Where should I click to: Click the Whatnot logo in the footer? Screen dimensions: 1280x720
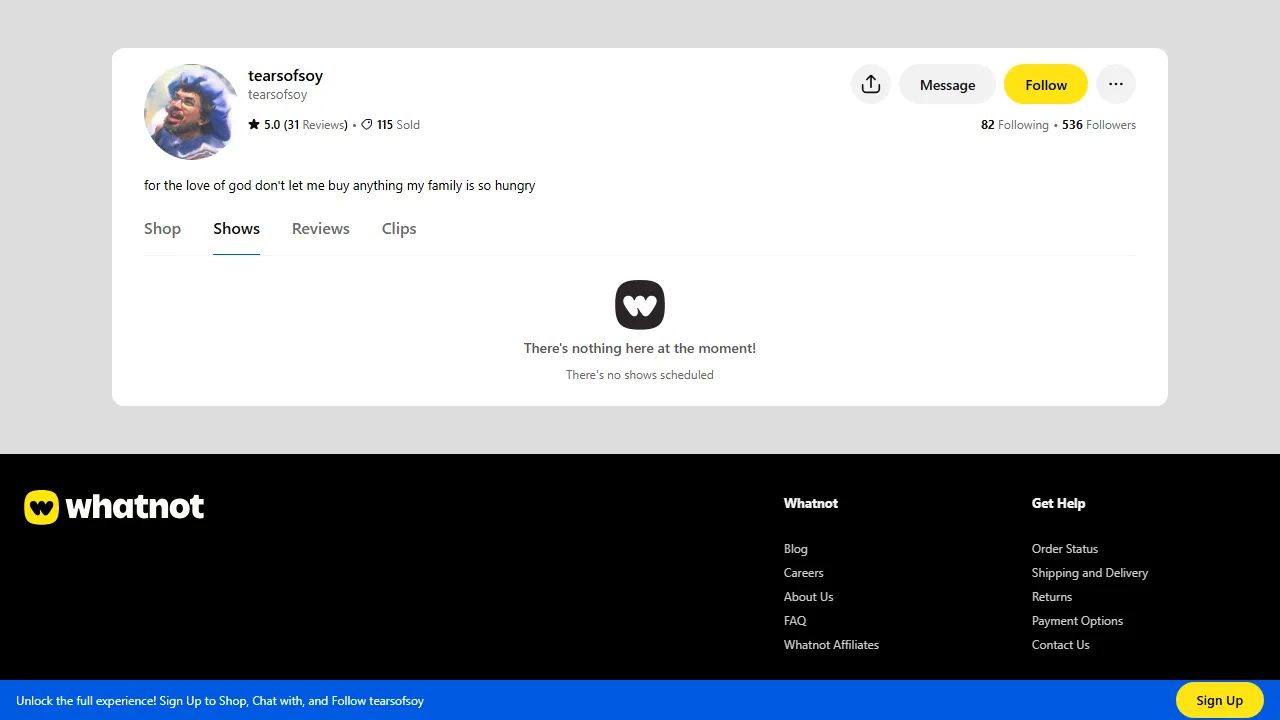[x=113, y=507]
